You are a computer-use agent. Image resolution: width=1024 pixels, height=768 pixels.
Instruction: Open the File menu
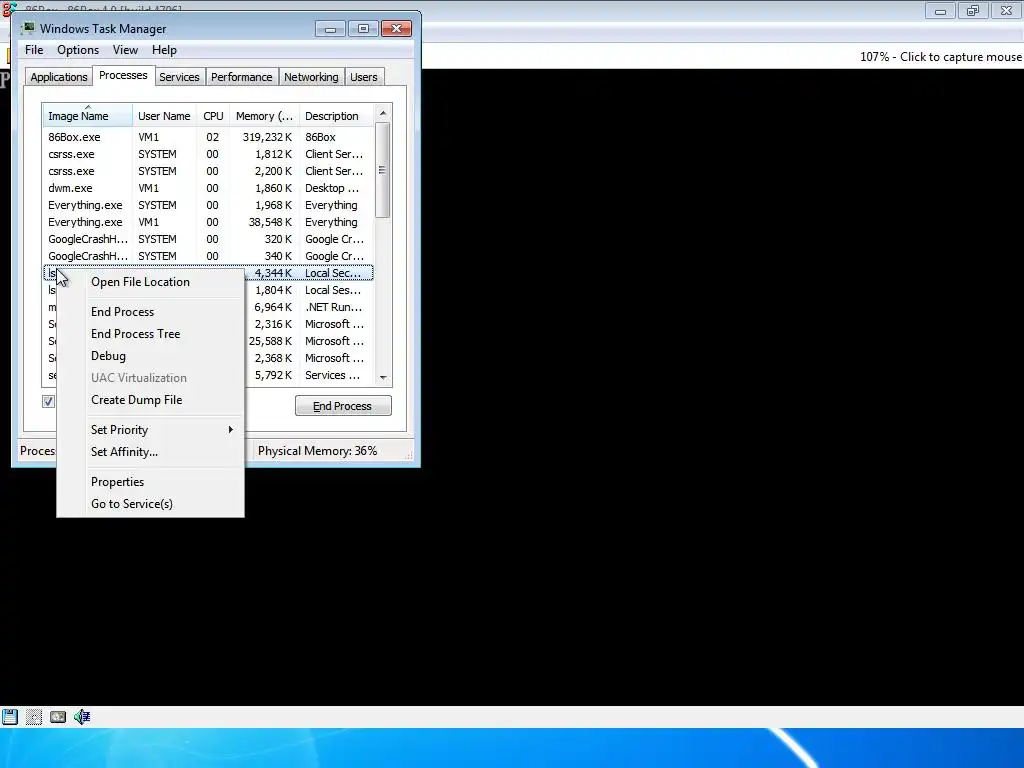34,50
